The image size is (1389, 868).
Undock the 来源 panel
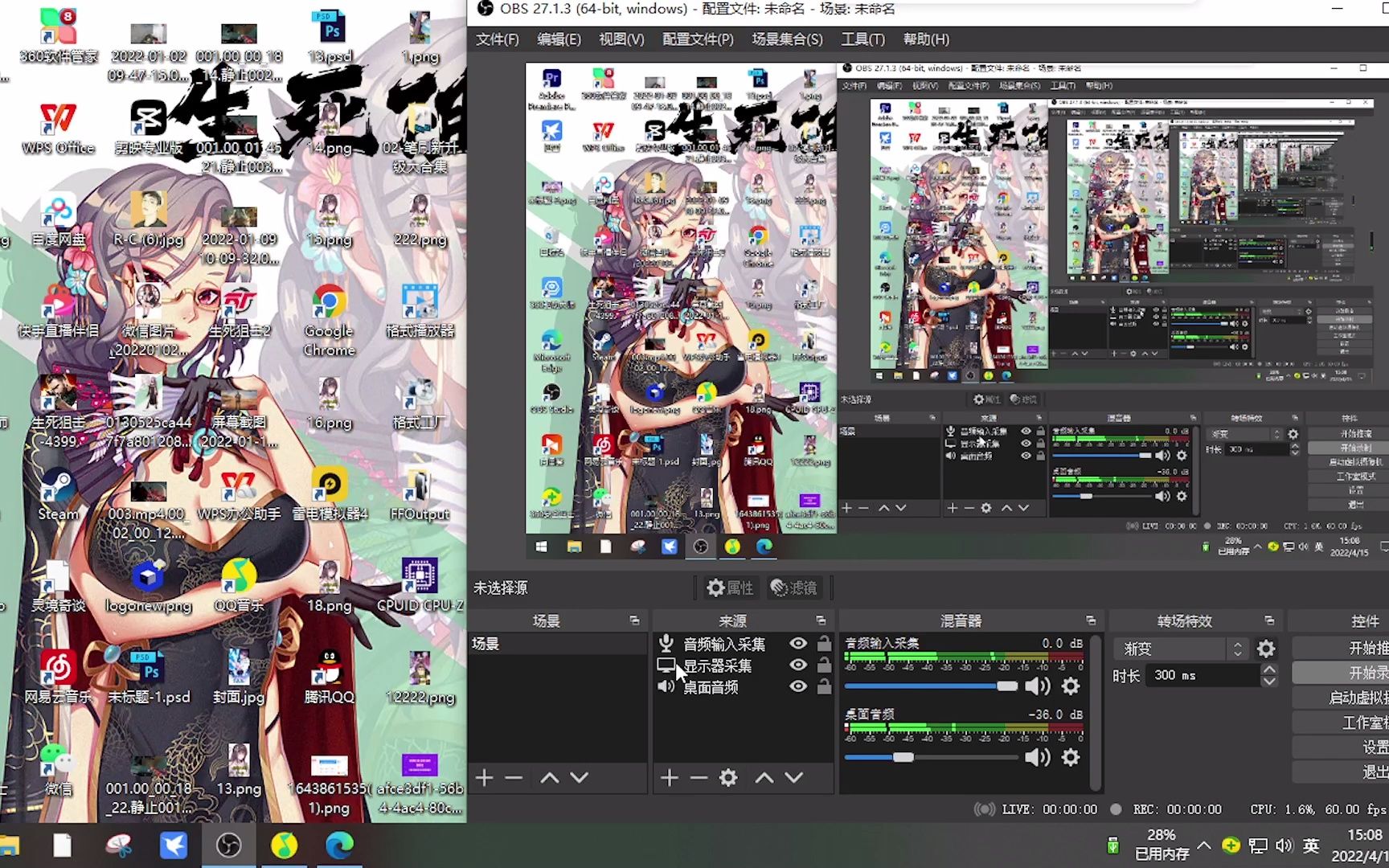tap(821, 620)
